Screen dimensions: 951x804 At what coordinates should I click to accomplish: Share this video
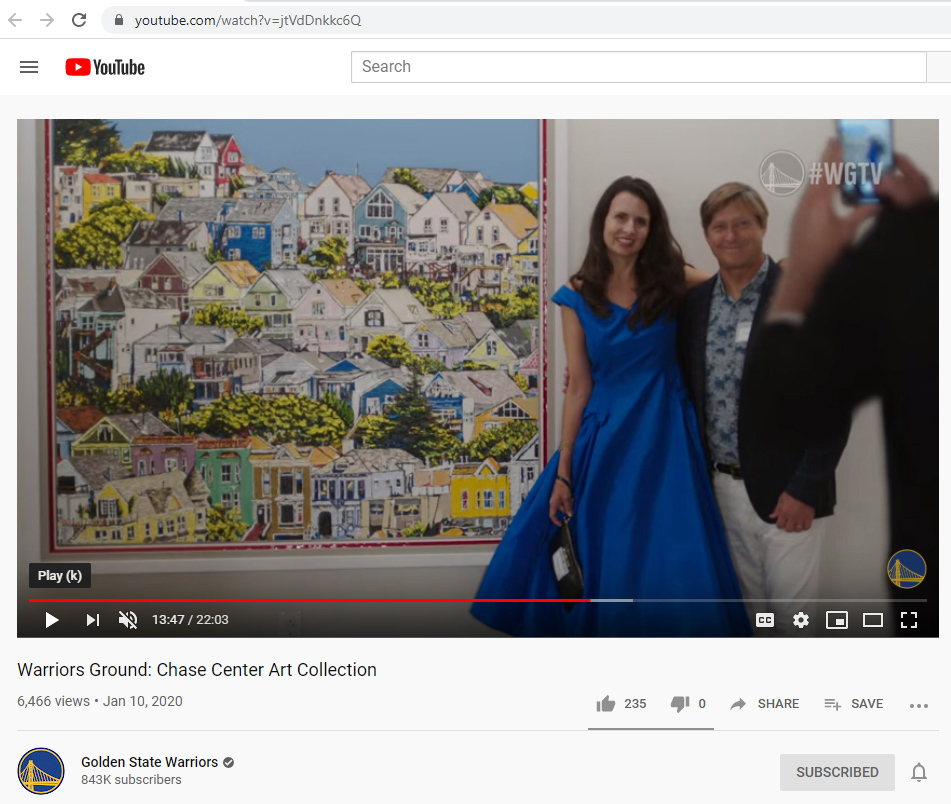(x=764, y=703)
